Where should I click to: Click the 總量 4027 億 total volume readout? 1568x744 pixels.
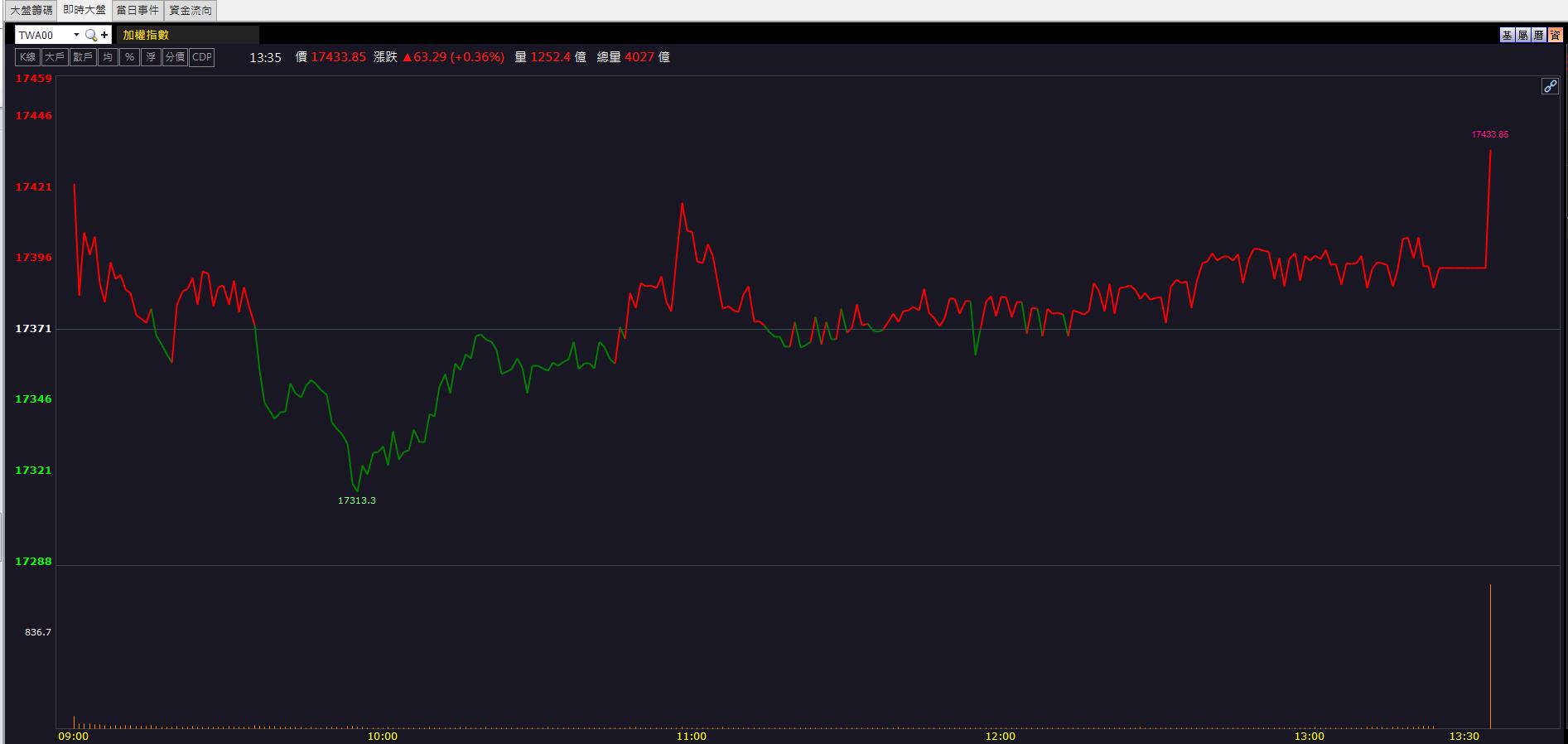634,57
